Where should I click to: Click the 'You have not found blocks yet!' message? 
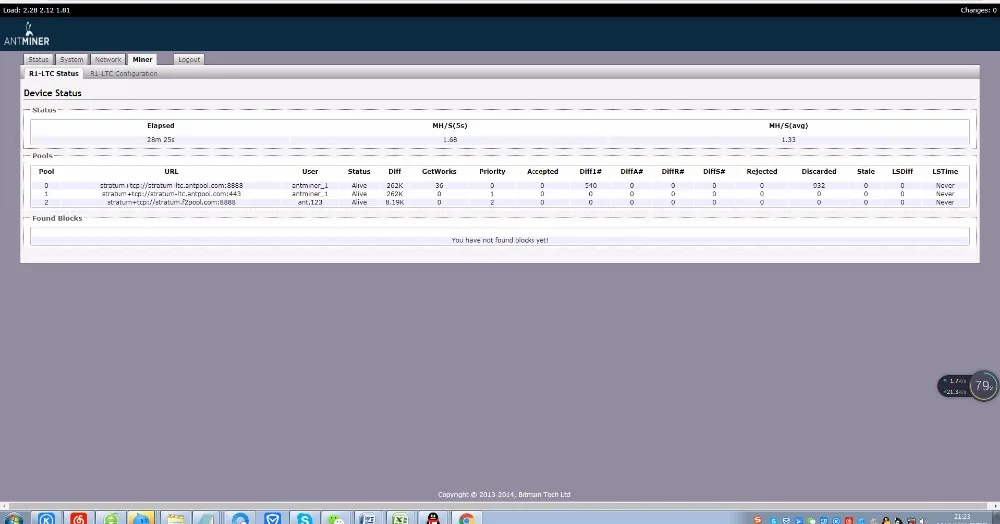coord(500,240)
